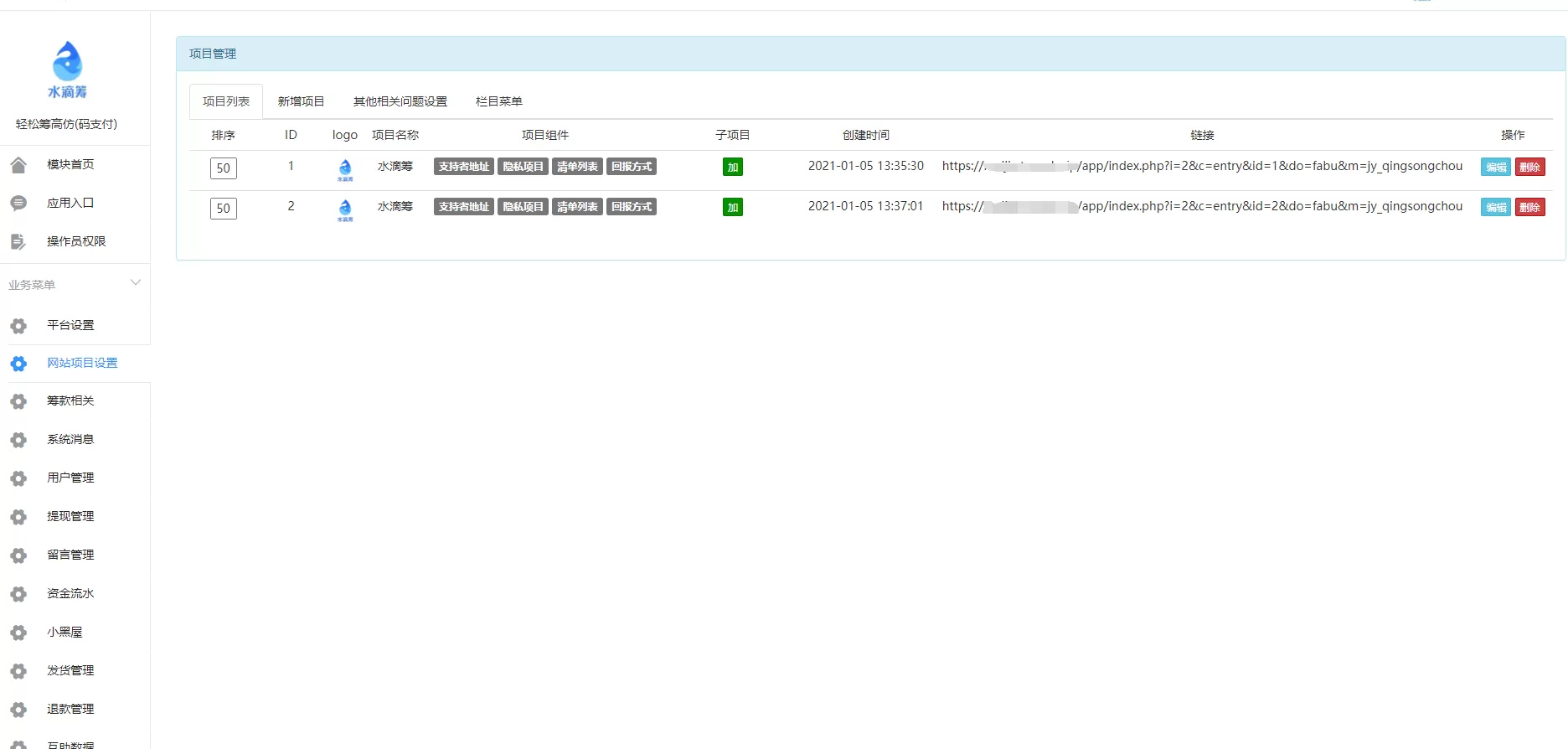The height and width of the screenshot is (749, 1568).
Task: Click gear icon beside 平台设置
Action: 18,326
